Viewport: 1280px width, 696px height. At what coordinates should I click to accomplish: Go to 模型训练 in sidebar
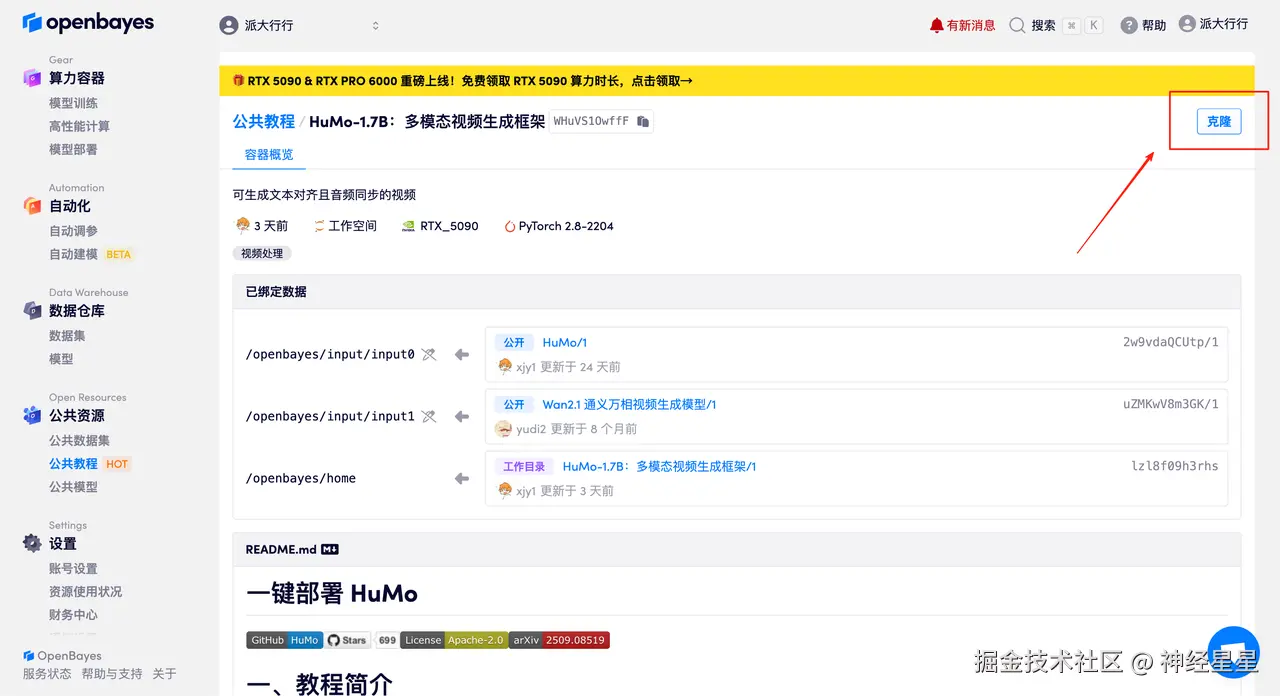coord(73,103)
